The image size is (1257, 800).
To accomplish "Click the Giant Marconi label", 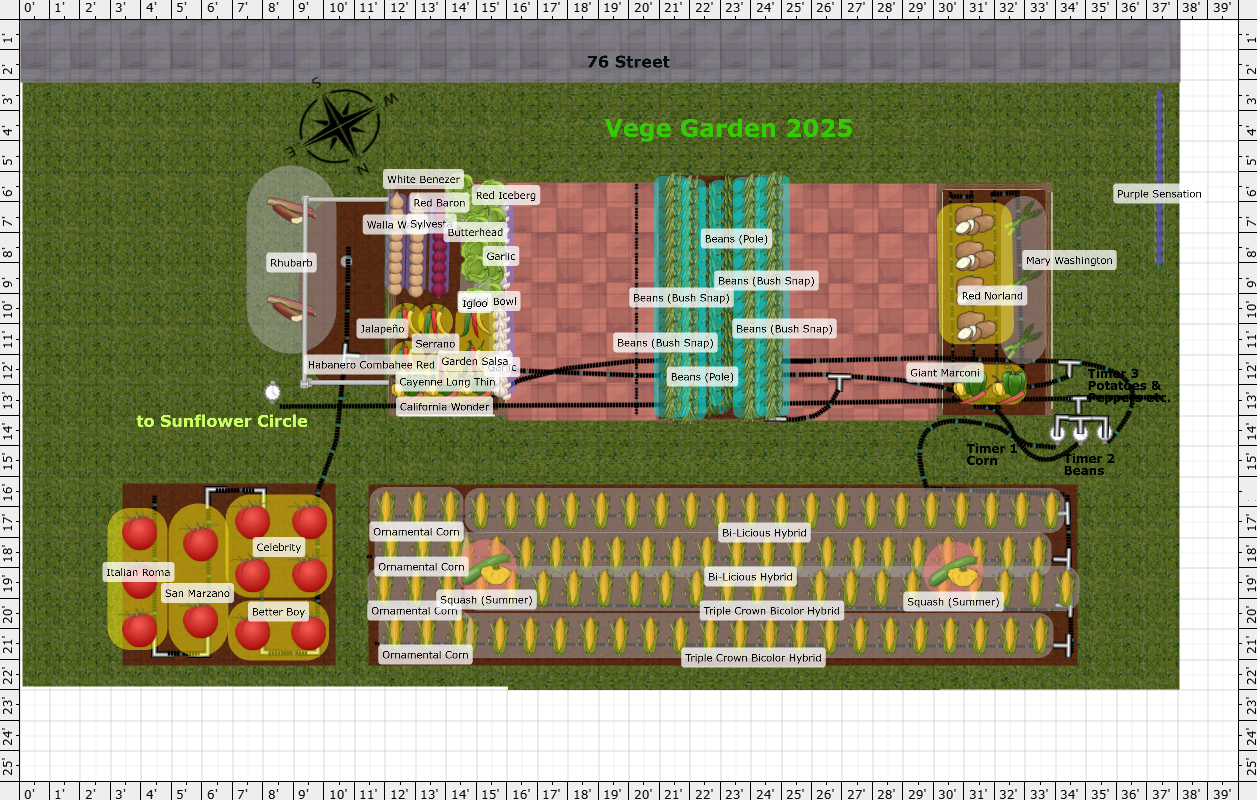I will (x=946, y=372).
